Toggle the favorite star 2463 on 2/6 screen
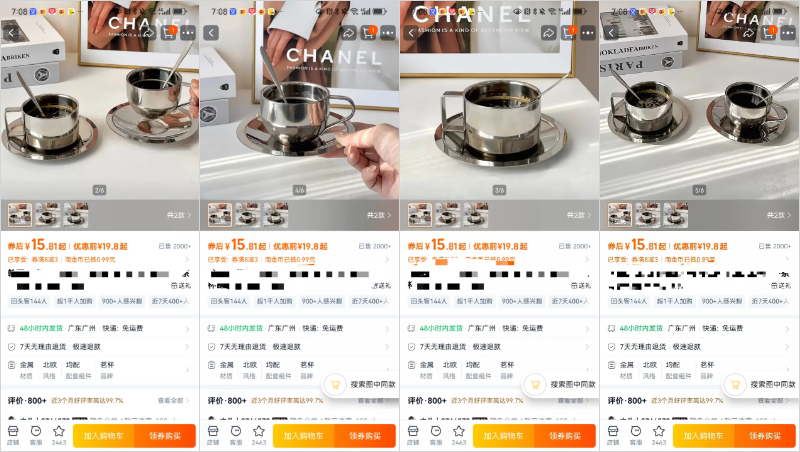The image size is (800, 452). (59, 436)
